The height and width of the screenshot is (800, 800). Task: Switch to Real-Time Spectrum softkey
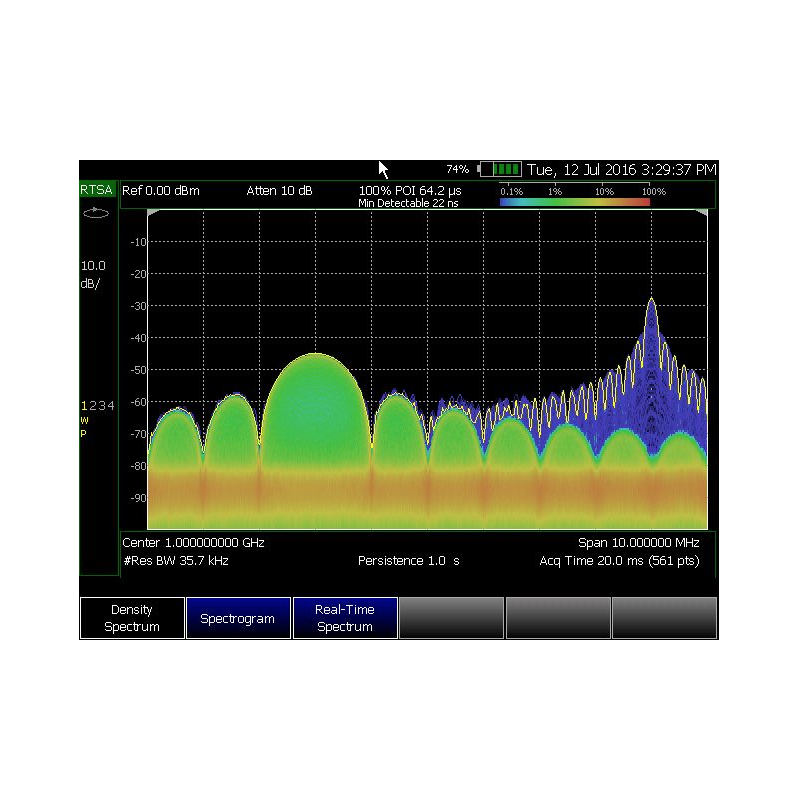pos(345,618)
